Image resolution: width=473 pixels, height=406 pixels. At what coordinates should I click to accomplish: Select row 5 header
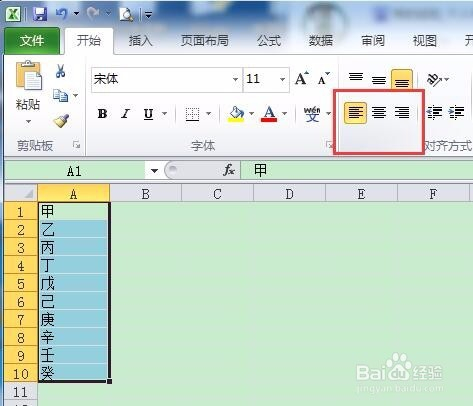(x=21, y=283)
